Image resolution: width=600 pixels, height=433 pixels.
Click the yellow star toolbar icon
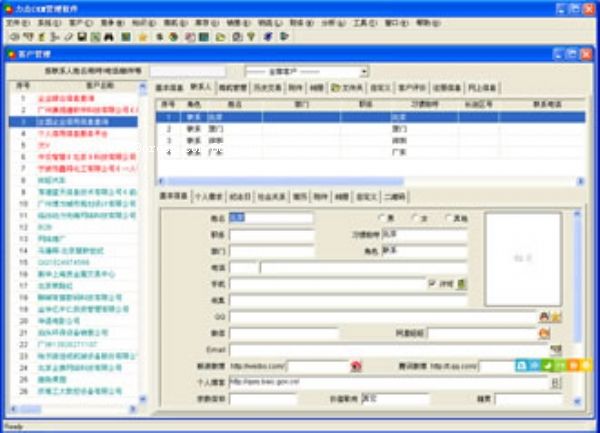[x=143, y=37]
